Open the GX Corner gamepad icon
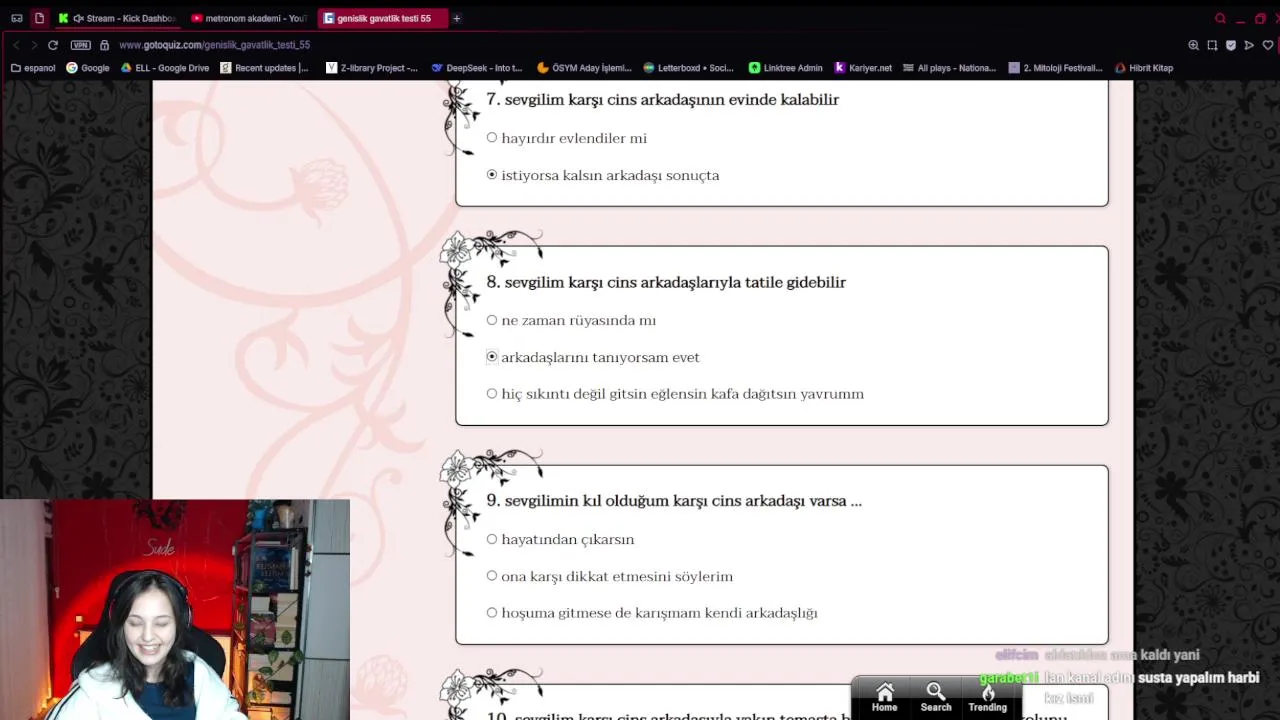Screen dimensions: 1280x720 point(16,18)
